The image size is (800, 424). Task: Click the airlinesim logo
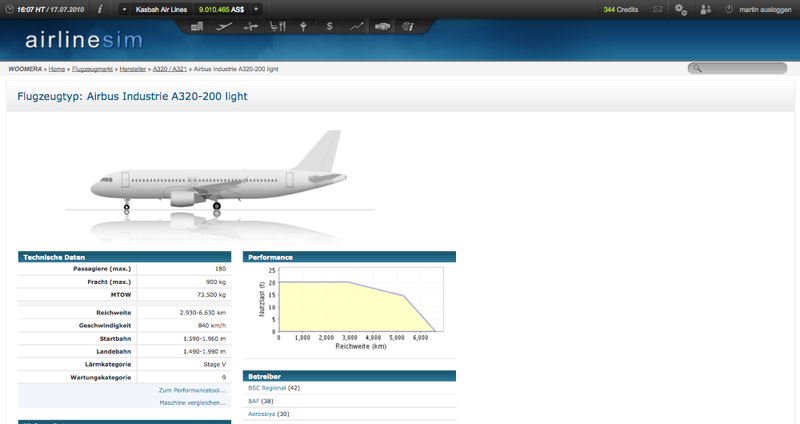(x=84, y=40)
